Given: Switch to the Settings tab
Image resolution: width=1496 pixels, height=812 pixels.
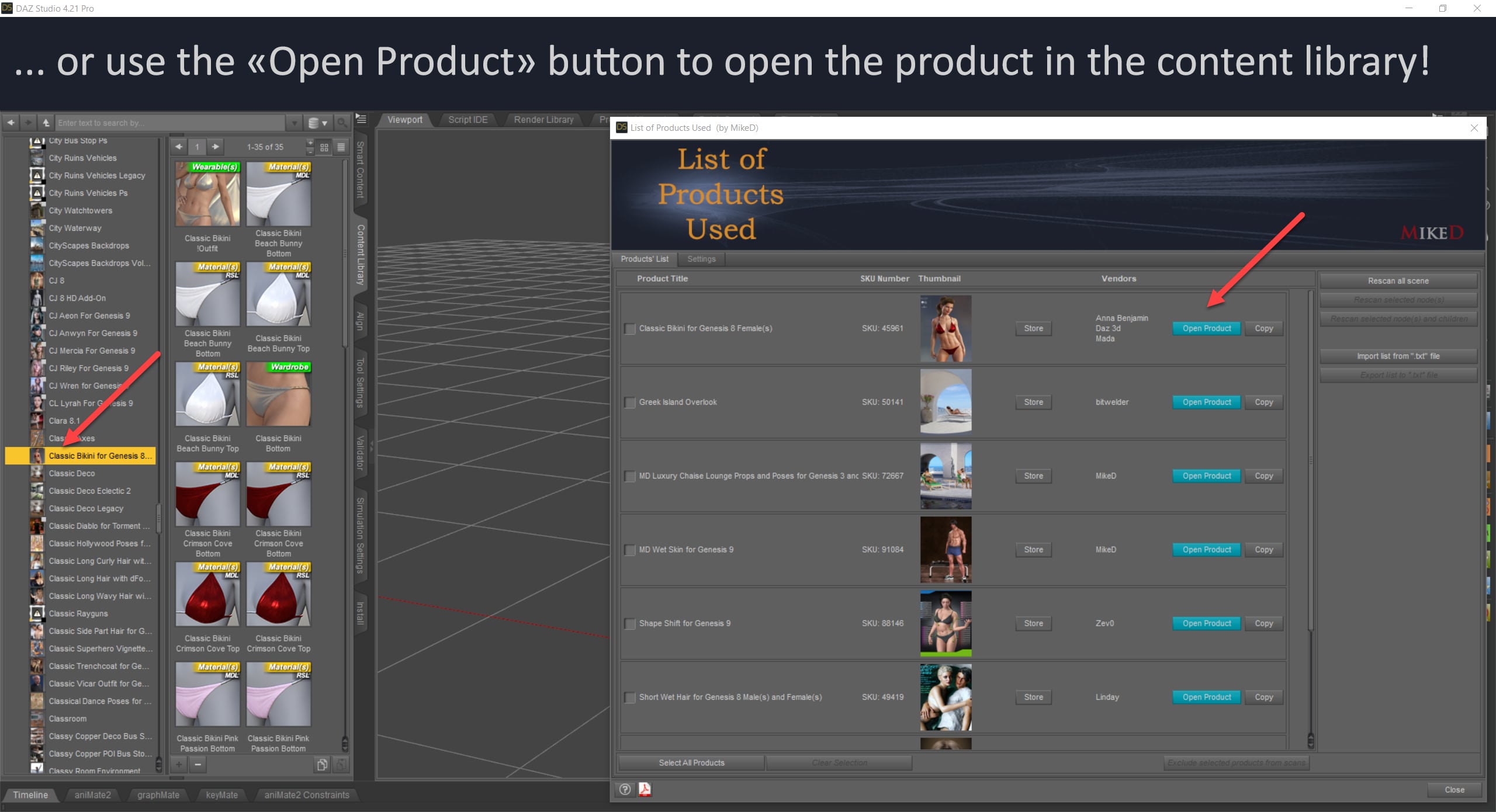Looking at the screenshot, I should tap(701, 259).
